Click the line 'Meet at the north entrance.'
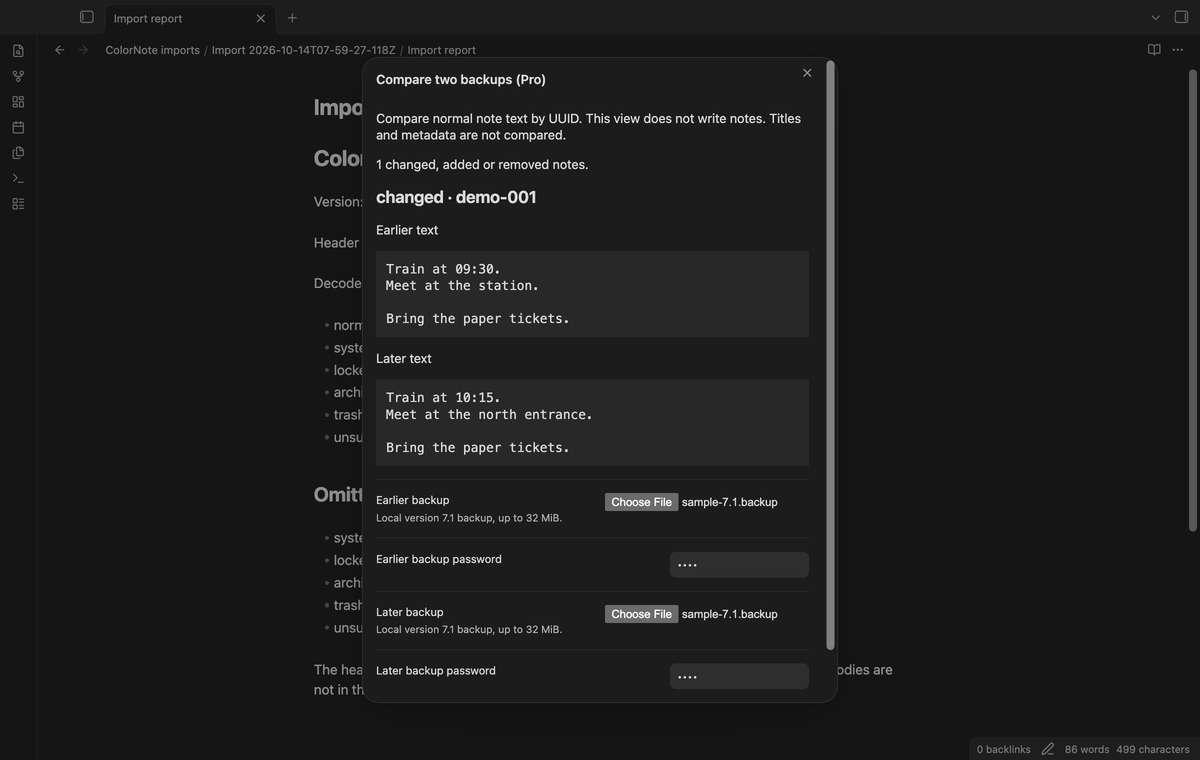 (489, 414)
